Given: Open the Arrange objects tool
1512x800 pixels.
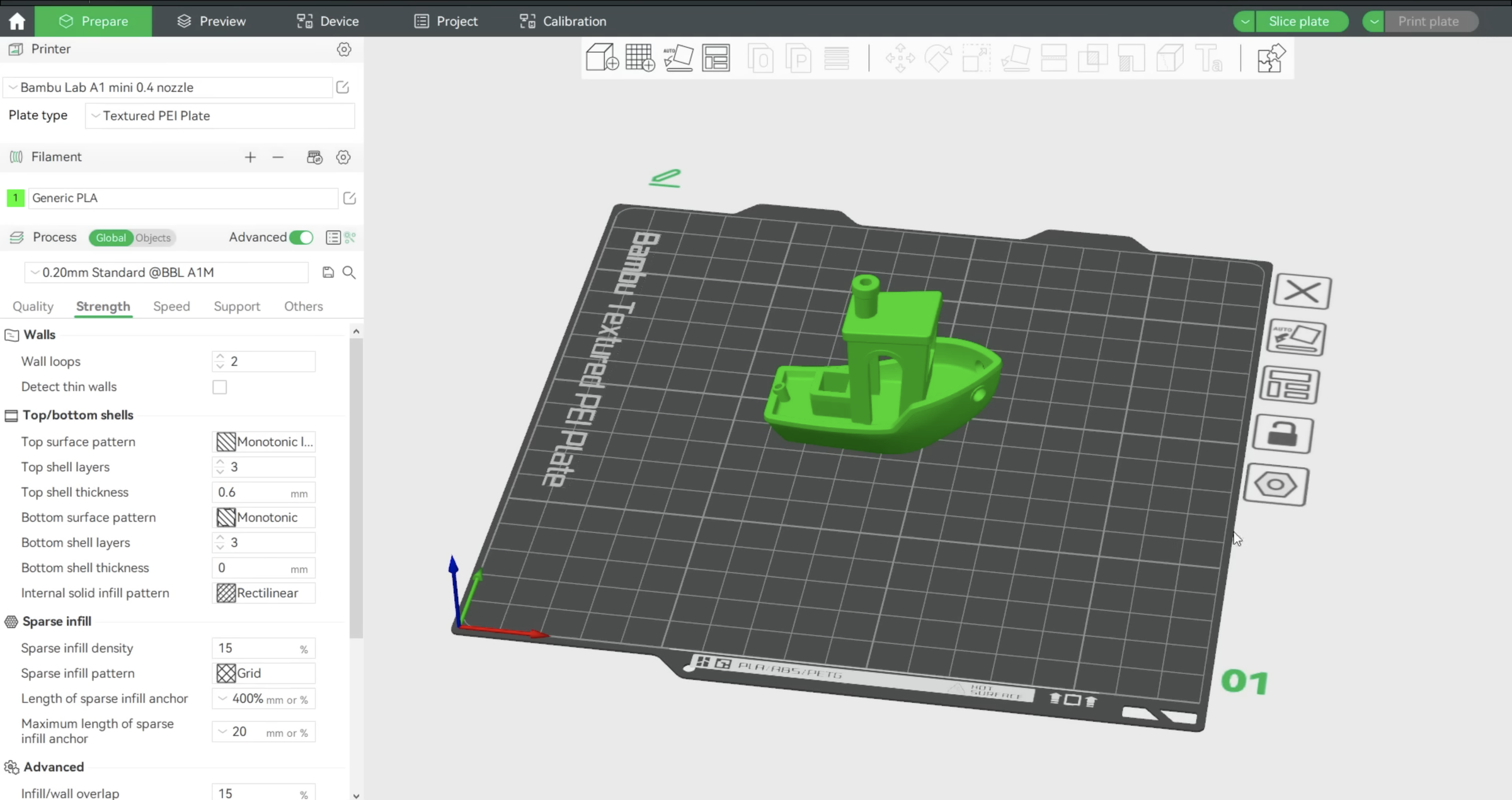Looking at the screenshot, I should tap(716, 57).
